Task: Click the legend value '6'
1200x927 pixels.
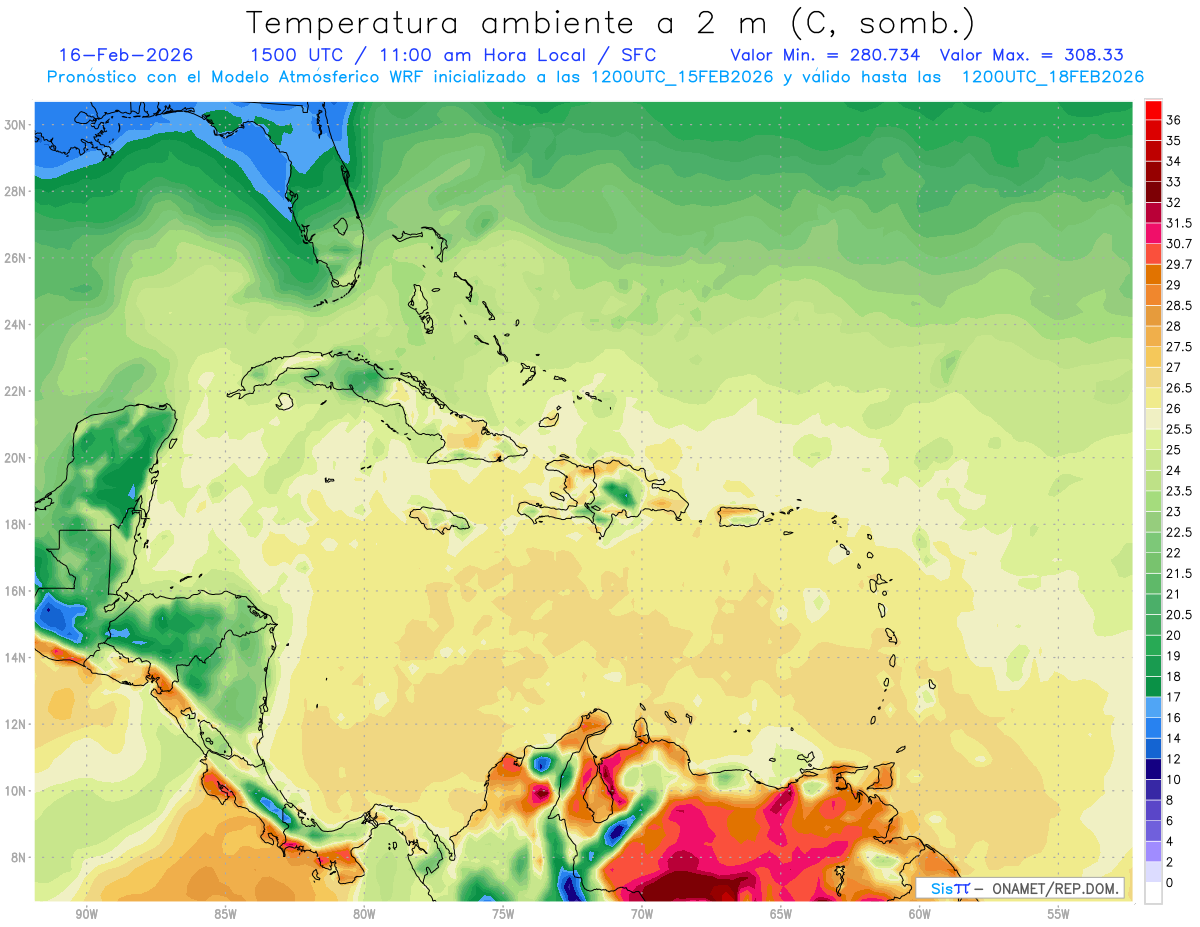Action: 1171,820
